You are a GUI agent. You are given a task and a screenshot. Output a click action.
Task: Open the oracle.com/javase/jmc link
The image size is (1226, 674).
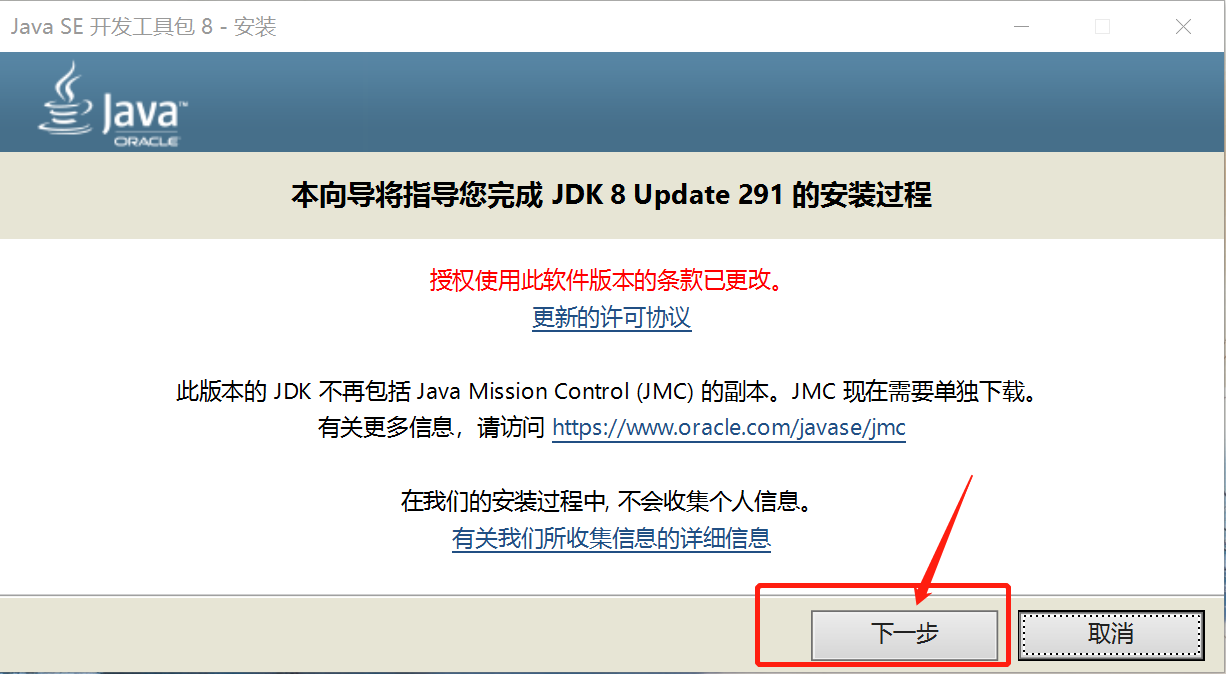tap(729, 428)
